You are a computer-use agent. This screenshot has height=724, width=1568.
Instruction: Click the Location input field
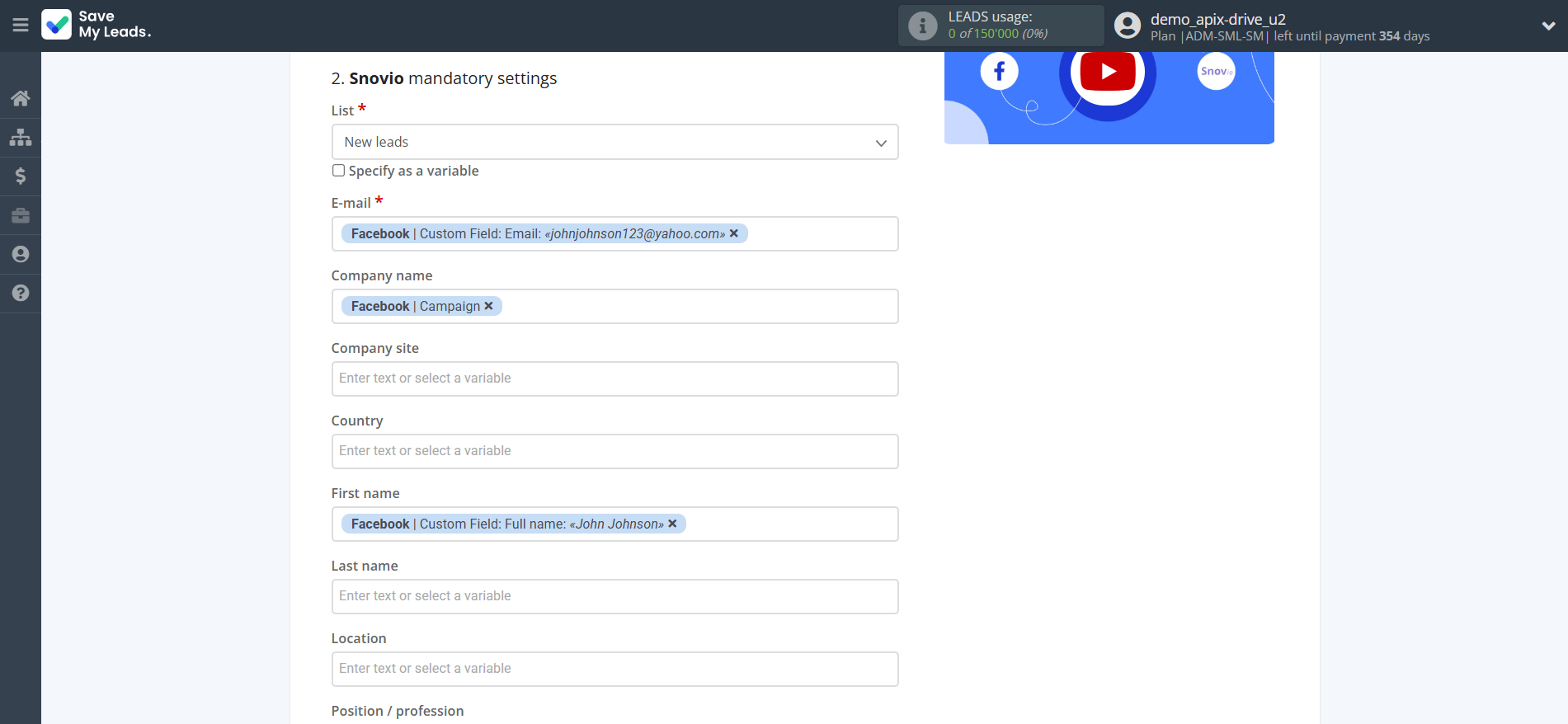[x=614, y=669]
